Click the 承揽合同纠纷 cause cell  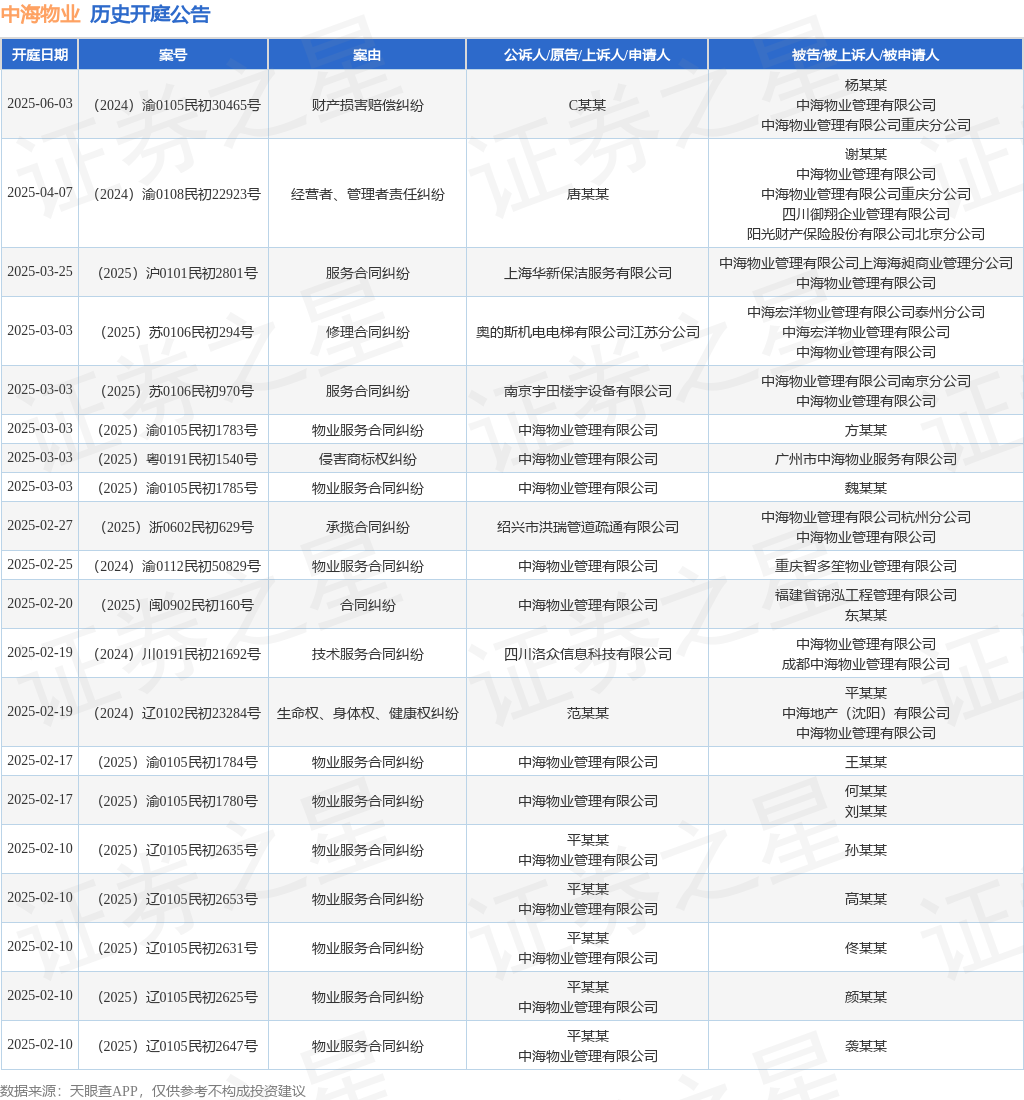point(368,527)
